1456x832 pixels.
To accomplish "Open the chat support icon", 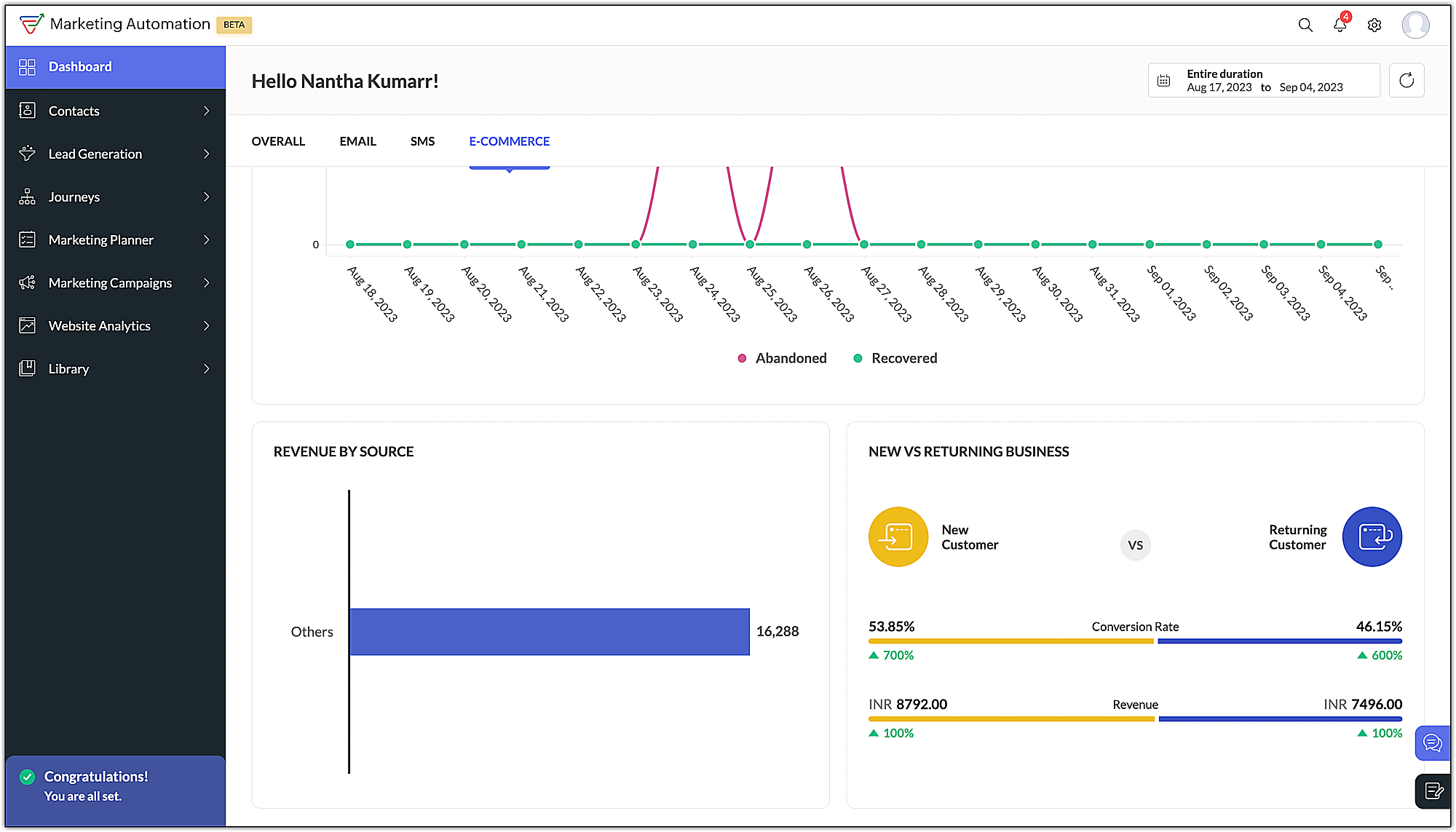I will [x=1432, y=743].
